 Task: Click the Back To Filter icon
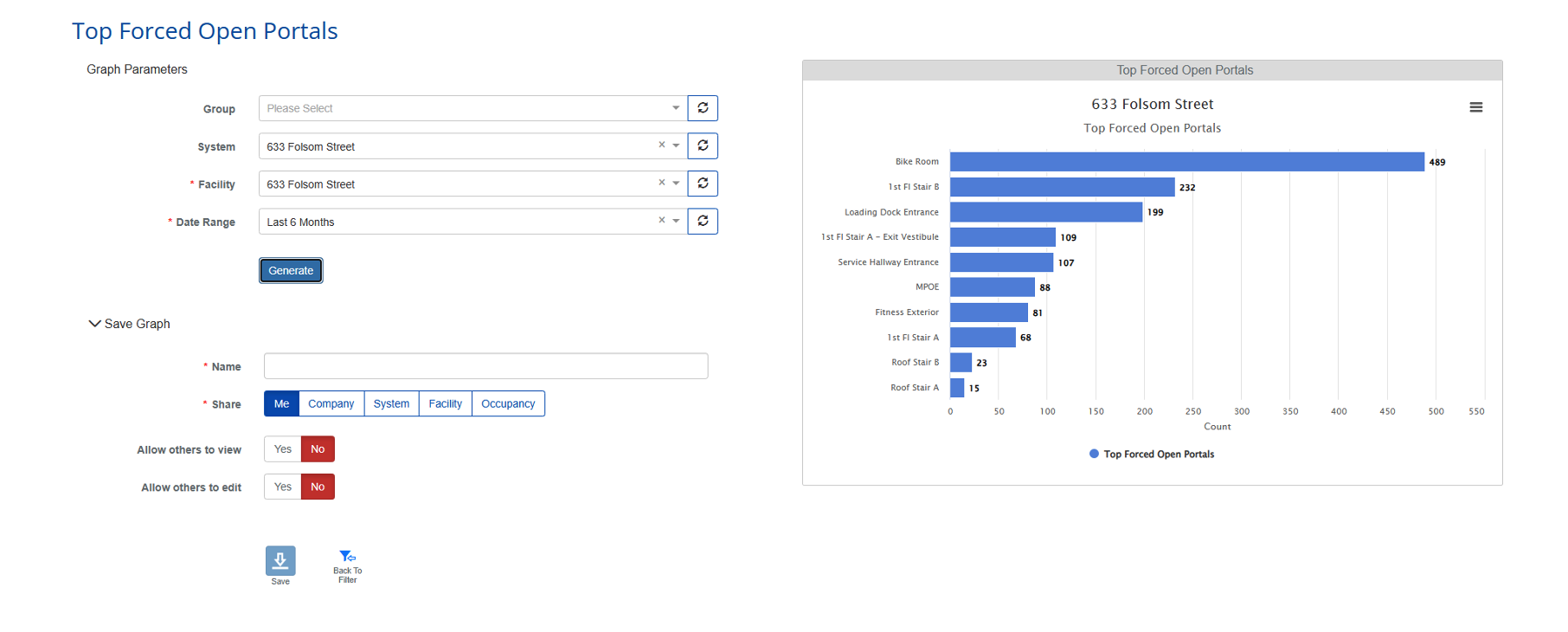(347, 557)
